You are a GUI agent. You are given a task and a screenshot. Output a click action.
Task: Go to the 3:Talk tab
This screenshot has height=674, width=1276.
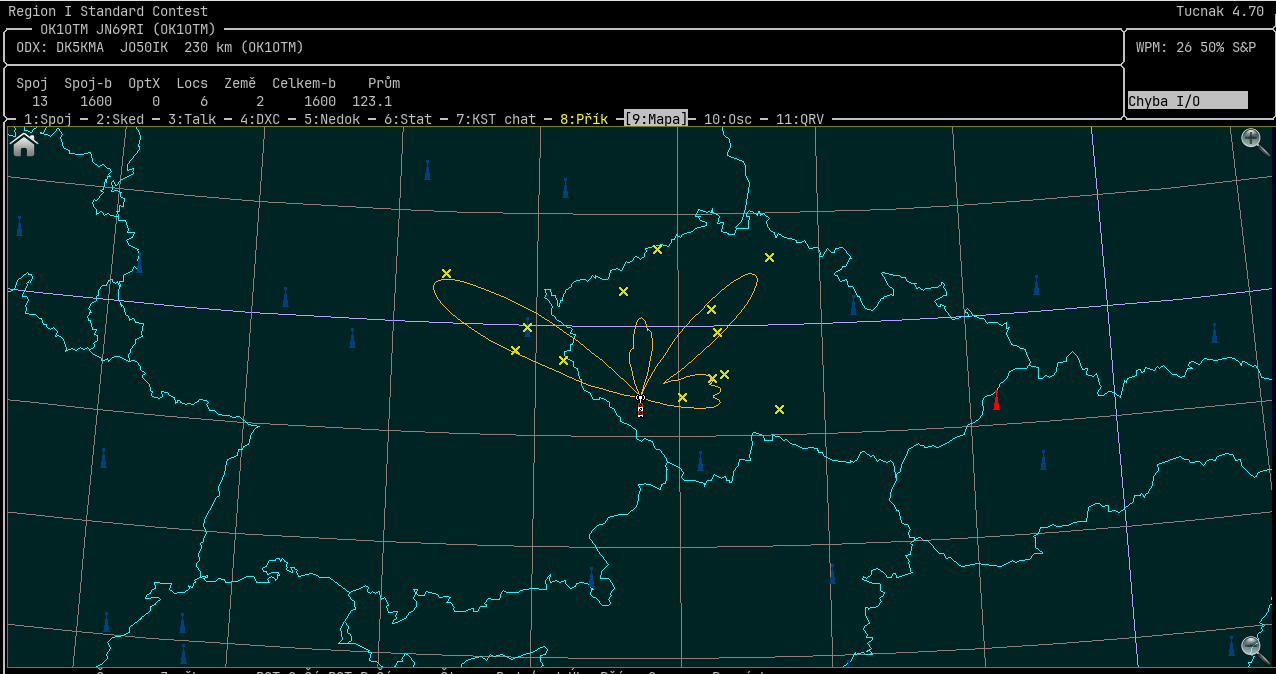[x=192, y=119]
